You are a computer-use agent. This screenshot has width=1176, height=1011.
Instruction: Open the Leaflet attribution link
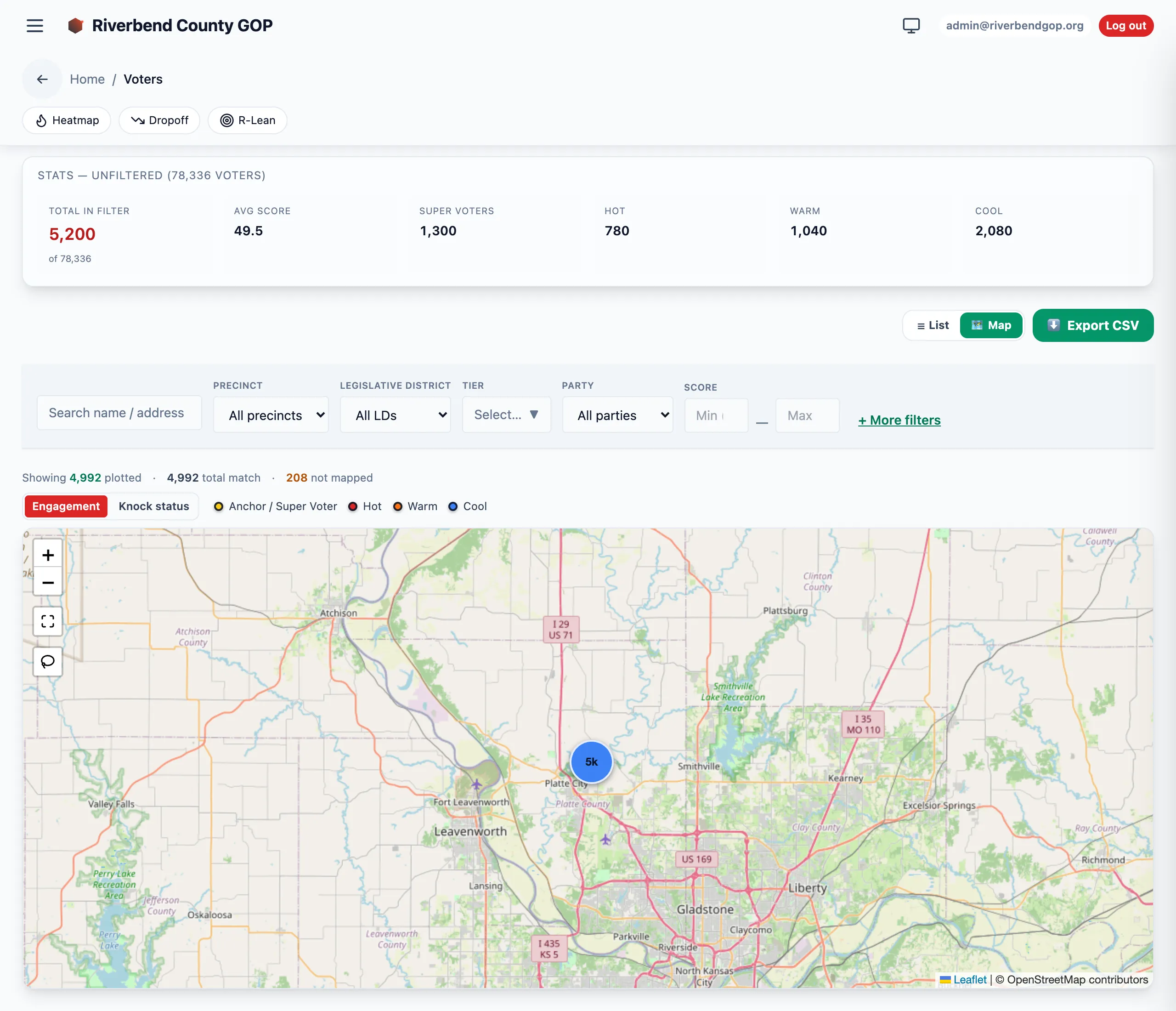pos(969,979)
